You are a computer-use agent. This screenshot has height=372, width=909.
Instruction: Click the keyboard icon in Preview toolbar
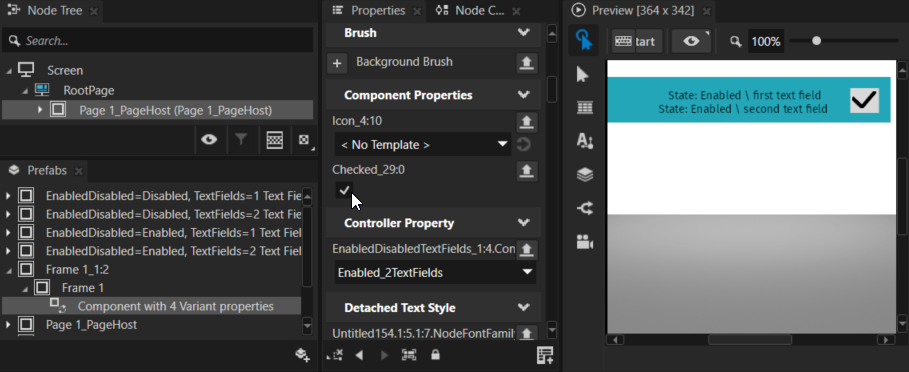[623, 42]
